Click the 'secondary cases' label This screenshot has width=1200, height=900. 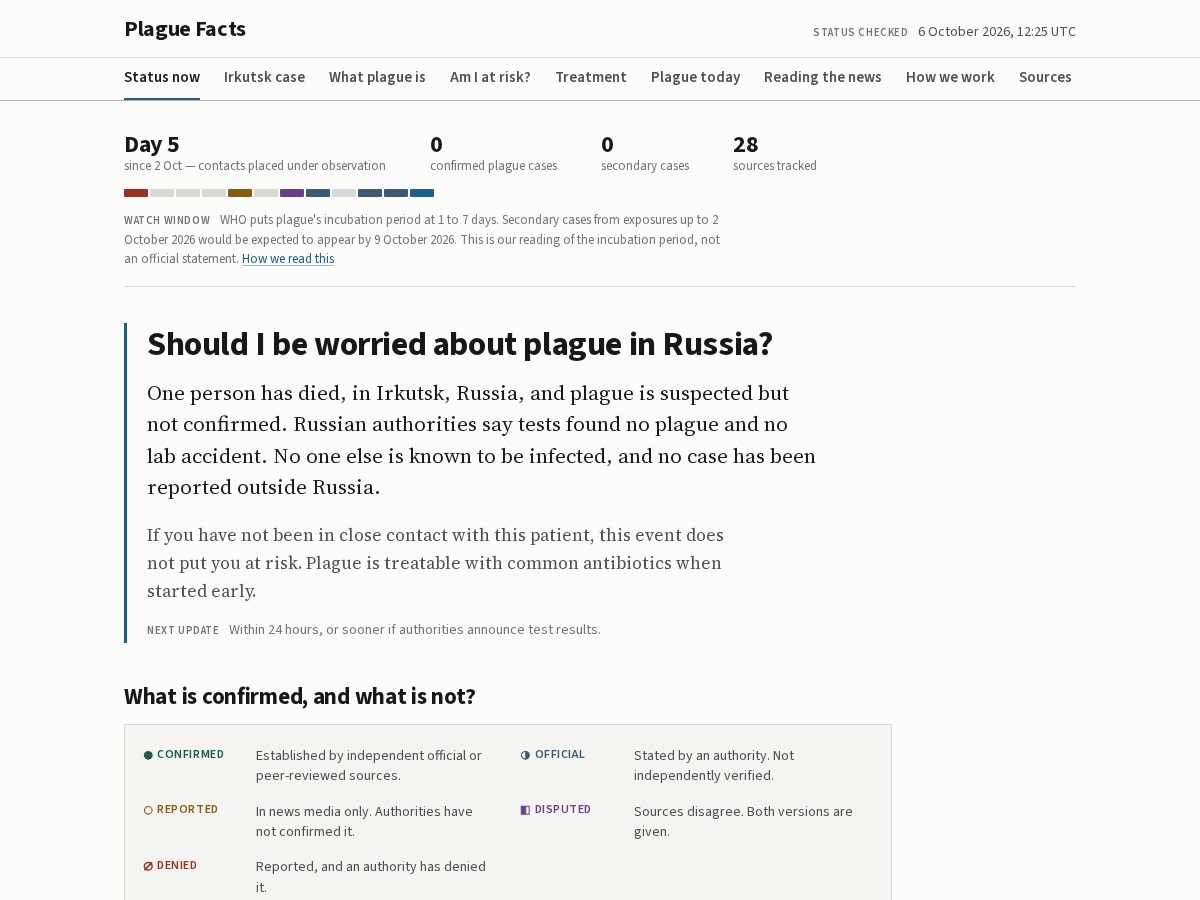pyautogui.click(x=645, y=166)
